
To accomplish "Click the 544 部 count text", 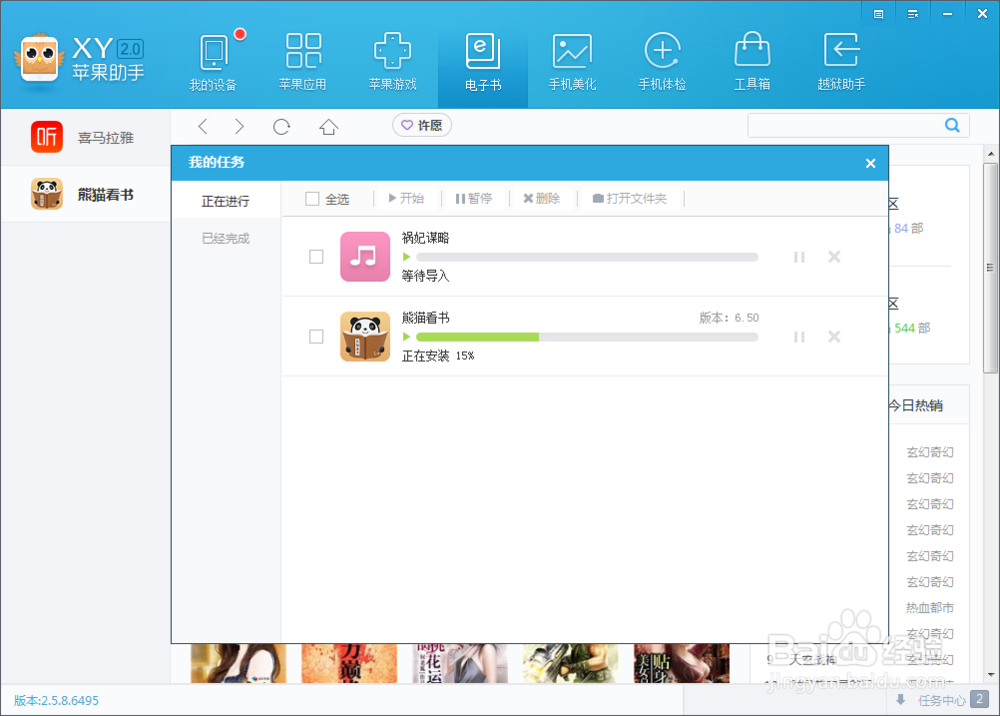I will tap(912, 328).
